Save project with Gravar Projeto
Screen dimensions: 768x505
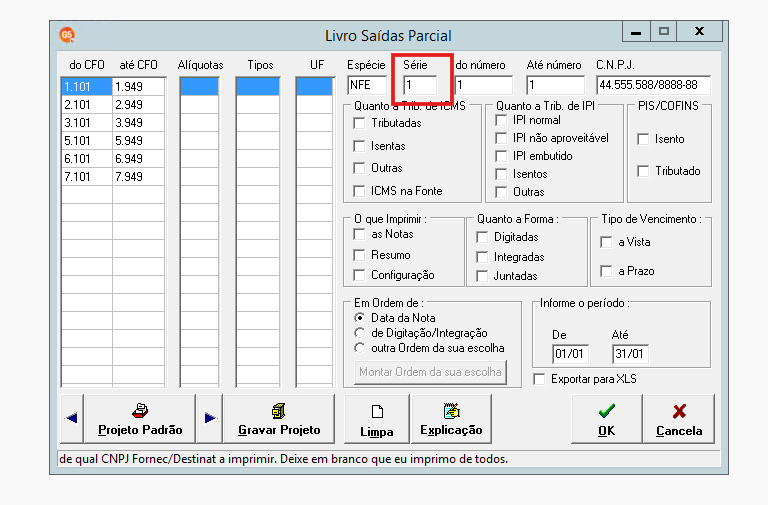(279, 419)
